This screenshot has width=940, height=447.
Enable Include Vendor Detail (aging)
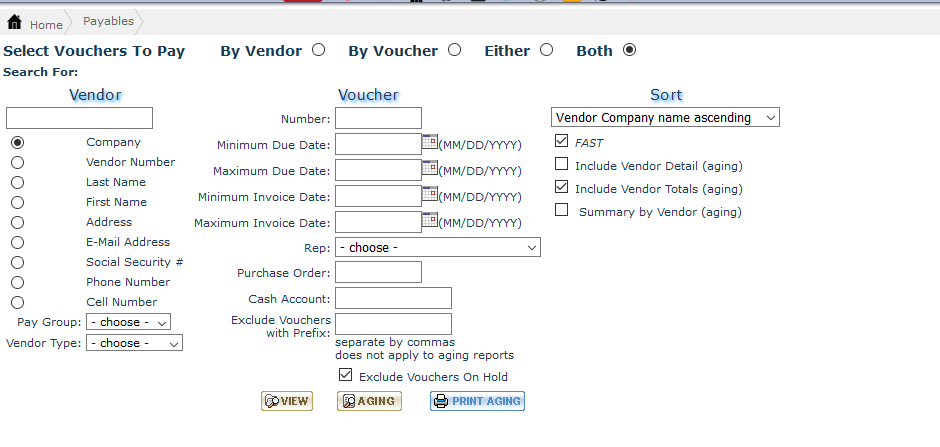coord(561,165)
